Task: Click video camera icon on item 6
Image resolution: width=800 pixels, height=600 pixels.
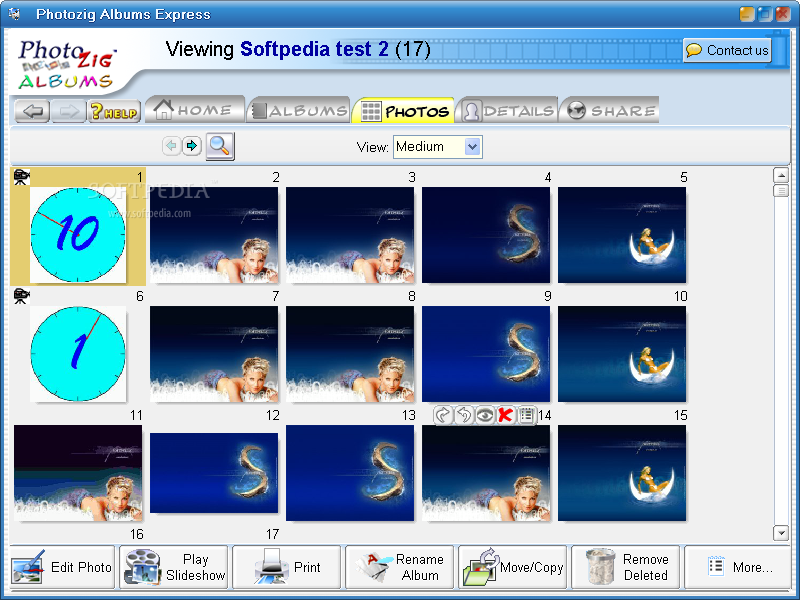Action: coord(21,296)
